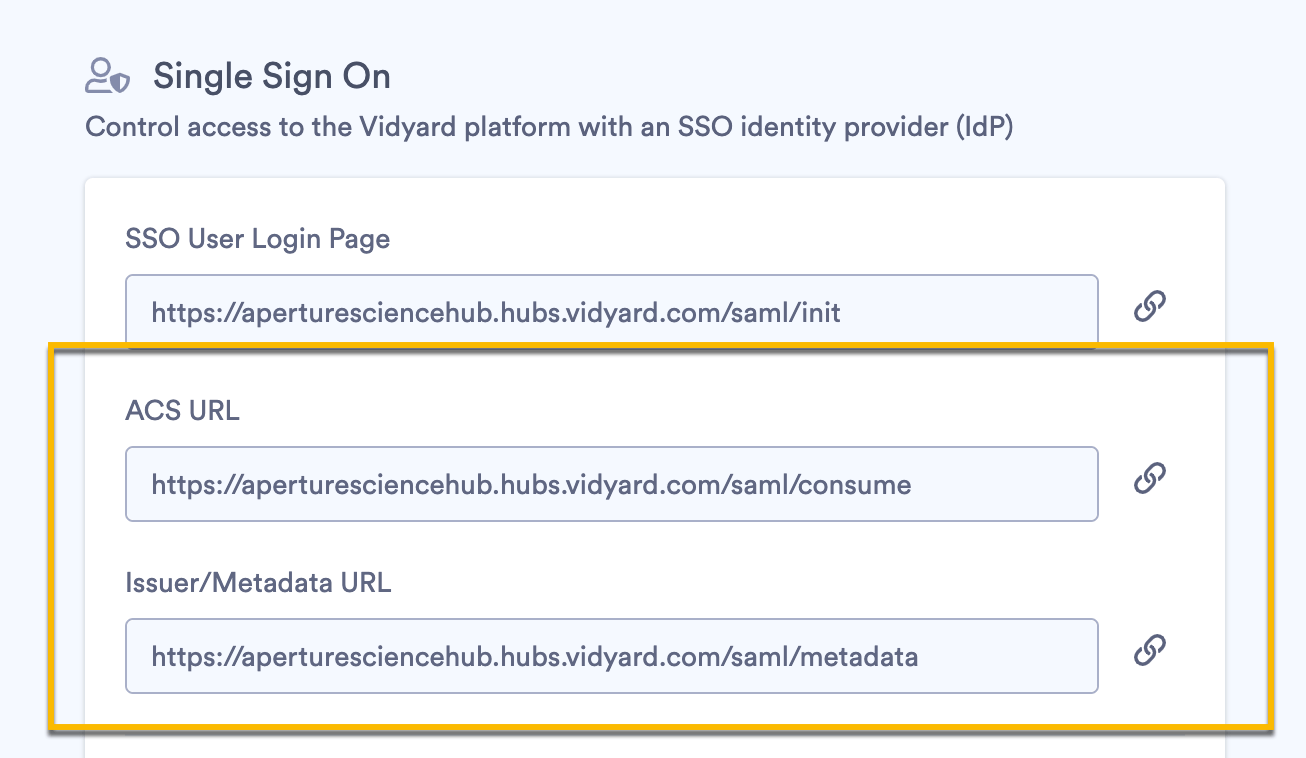
Task: Click the SSO User Login Page label
Action: [x=257, y=239]
